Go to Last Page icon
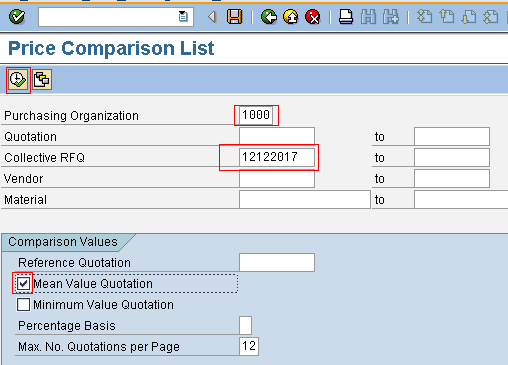 click(x=491, y=17)
